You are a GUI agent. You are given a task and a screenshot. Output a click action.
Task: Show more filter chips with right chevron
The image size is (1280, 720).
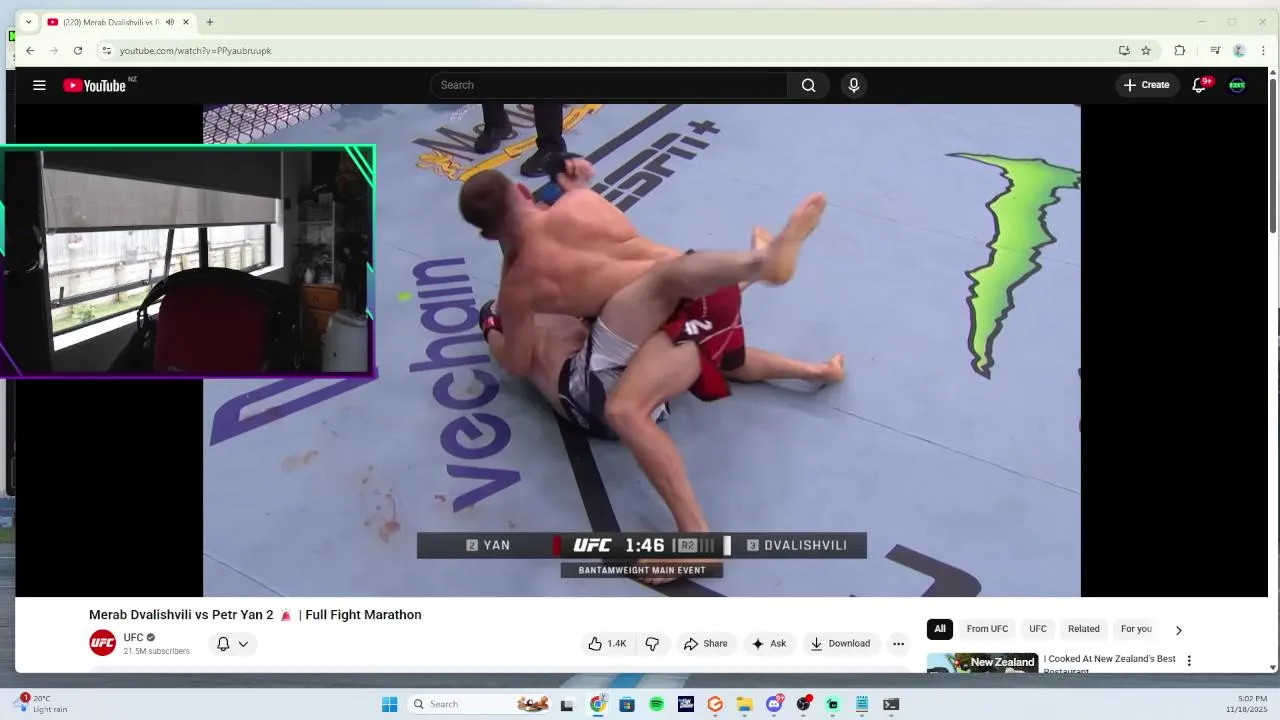(1178, 630)
